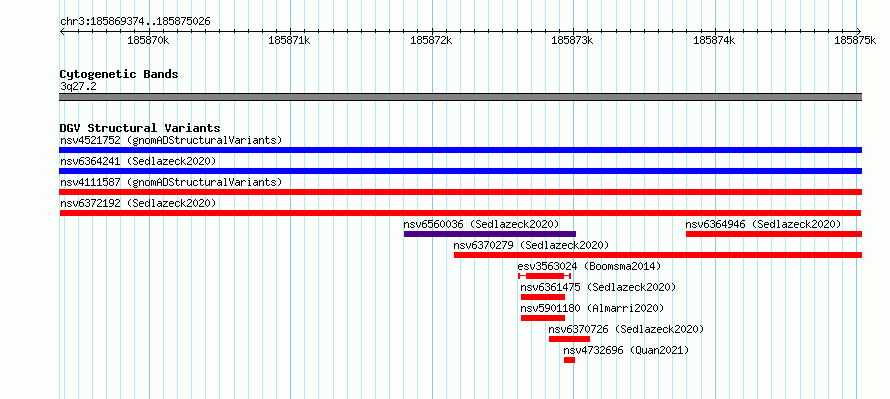Click the nsv4521752 (gnomADStructuralVariants) label
This screenshot has height=399, width=890.
tap(171, 140)
